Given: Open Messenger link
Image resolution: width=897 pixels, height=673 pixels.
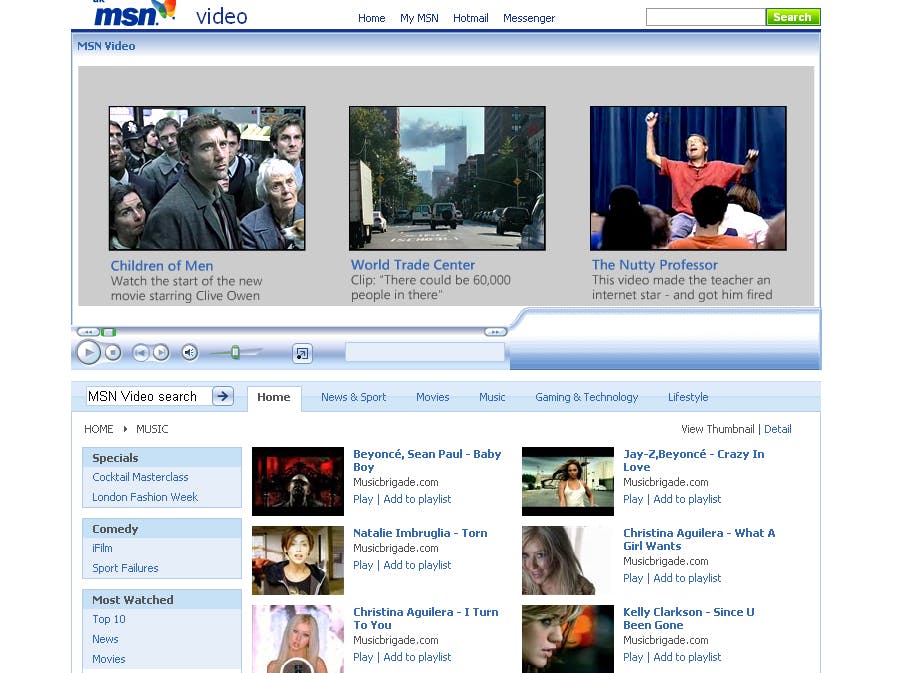Looking at the screenshot, I should click(529, 18).
